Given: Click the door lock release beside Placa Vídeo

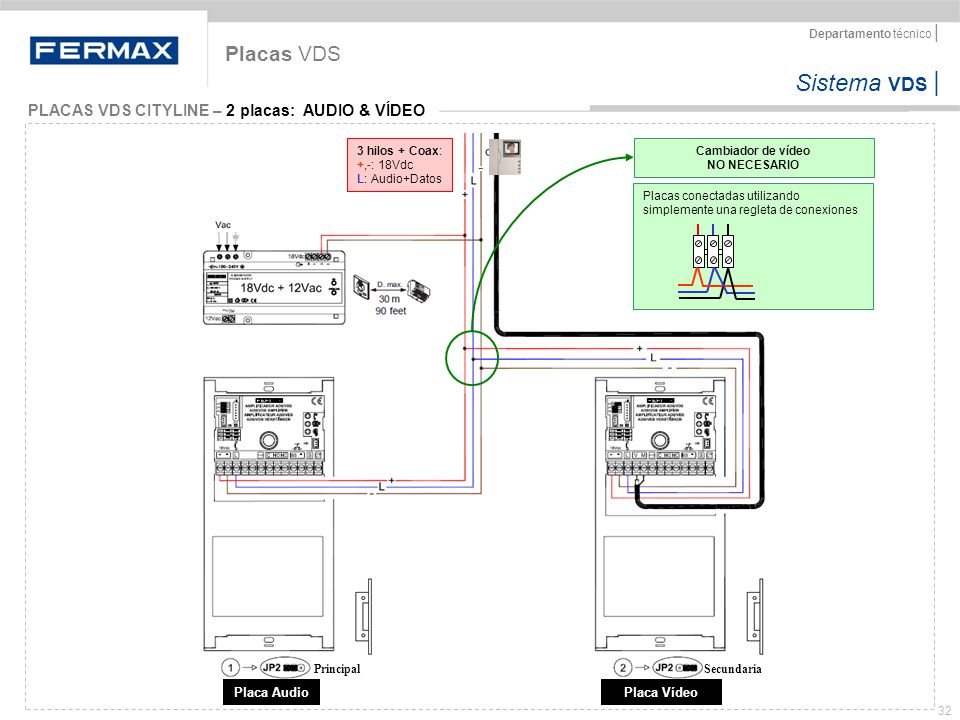Looking at the screenshot, I should click(755, 616).
